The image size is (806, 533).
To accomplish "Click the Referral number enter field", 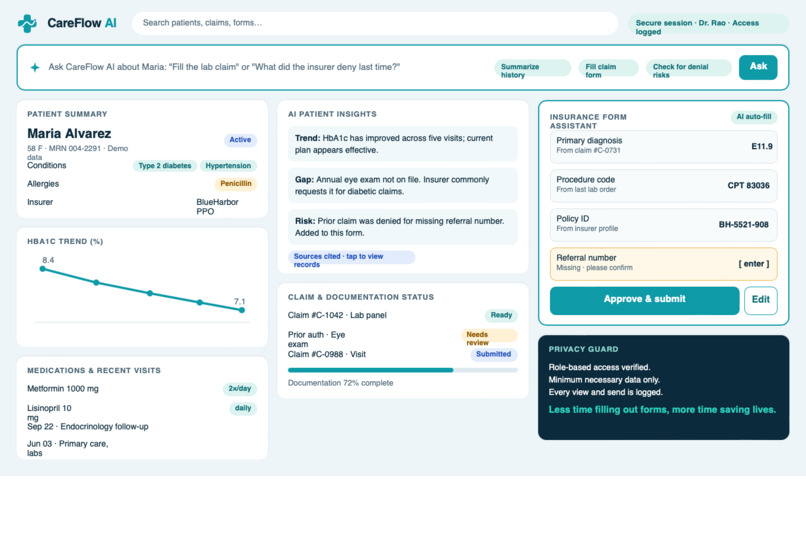I will click(x=663, y=264).
